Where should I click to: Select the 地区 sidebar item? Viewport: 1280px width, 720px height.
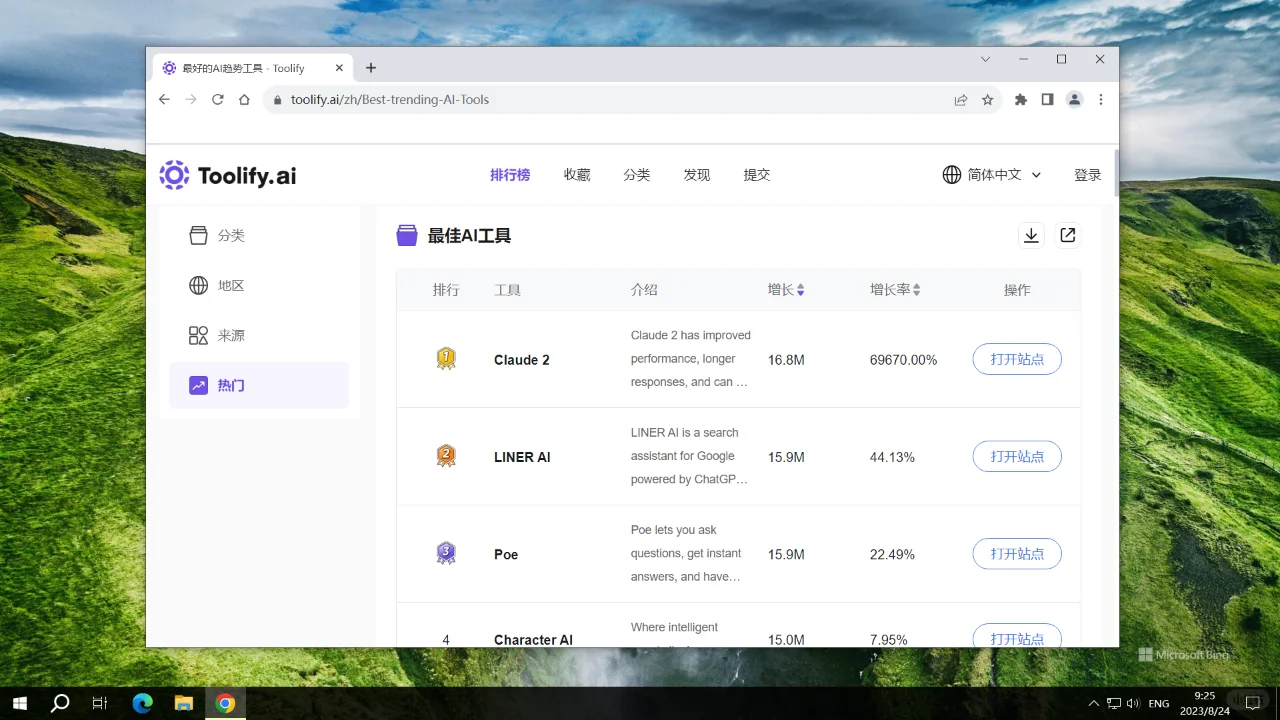[x=230, y=285]
